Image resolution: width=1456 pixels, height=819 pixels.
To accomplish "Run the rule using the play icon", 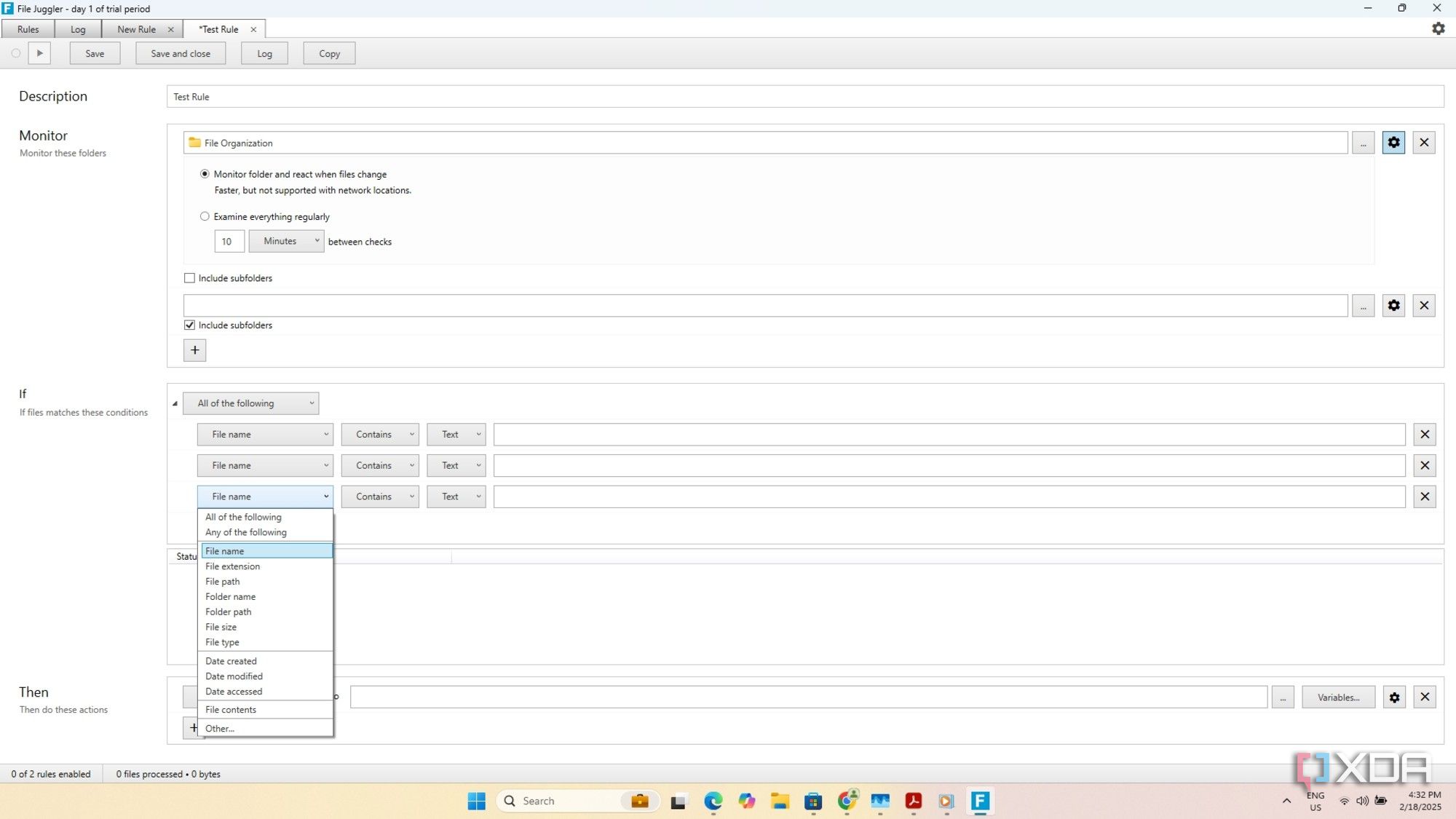I will coord(39,52).
